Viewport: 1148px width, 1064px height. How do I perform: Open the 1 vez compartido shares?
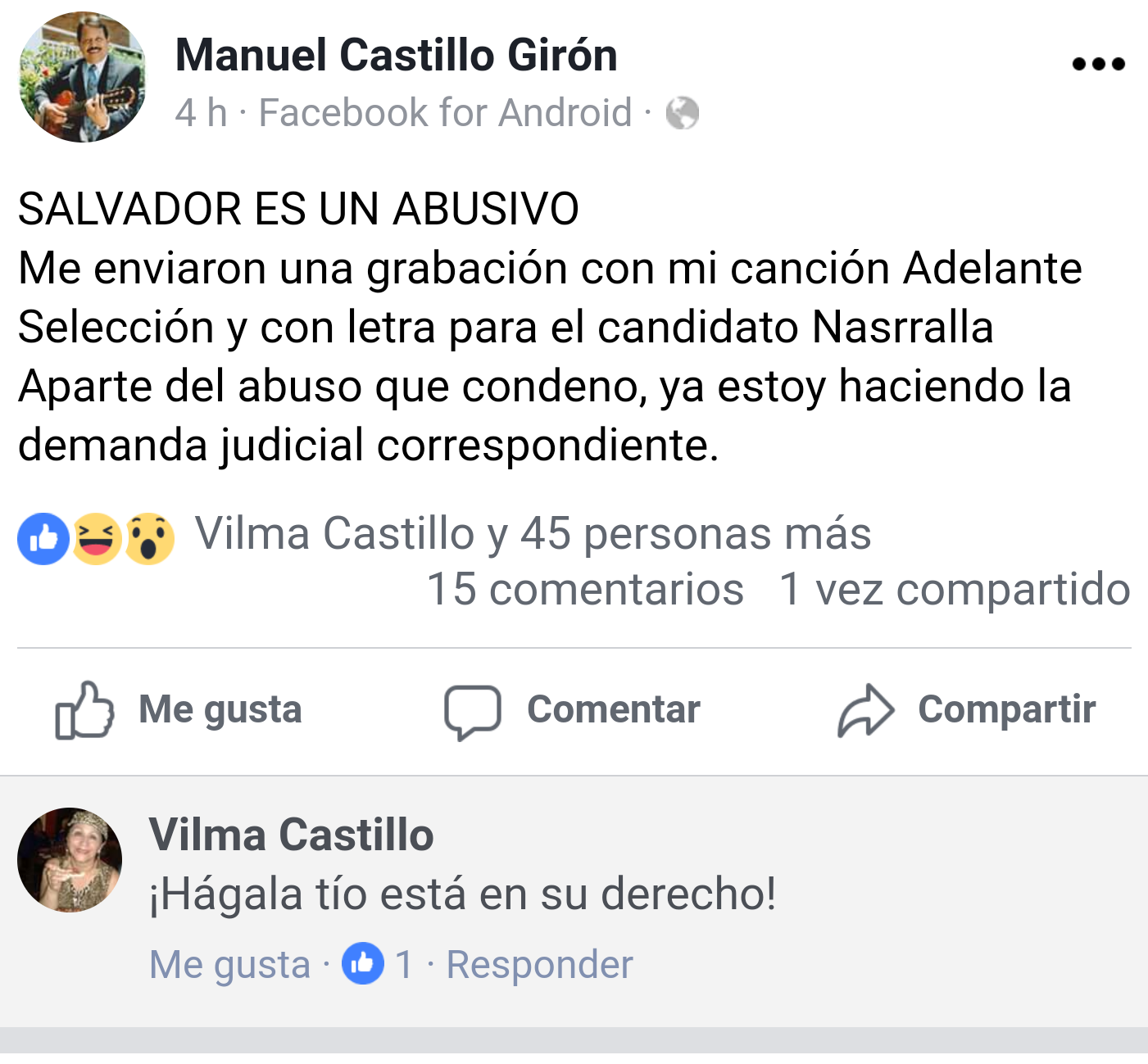tap(955, 589)
